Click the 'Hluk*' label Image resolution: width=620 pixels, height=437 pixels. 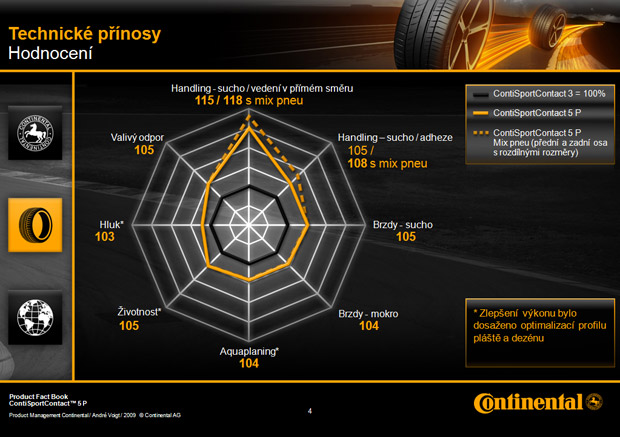112,225
